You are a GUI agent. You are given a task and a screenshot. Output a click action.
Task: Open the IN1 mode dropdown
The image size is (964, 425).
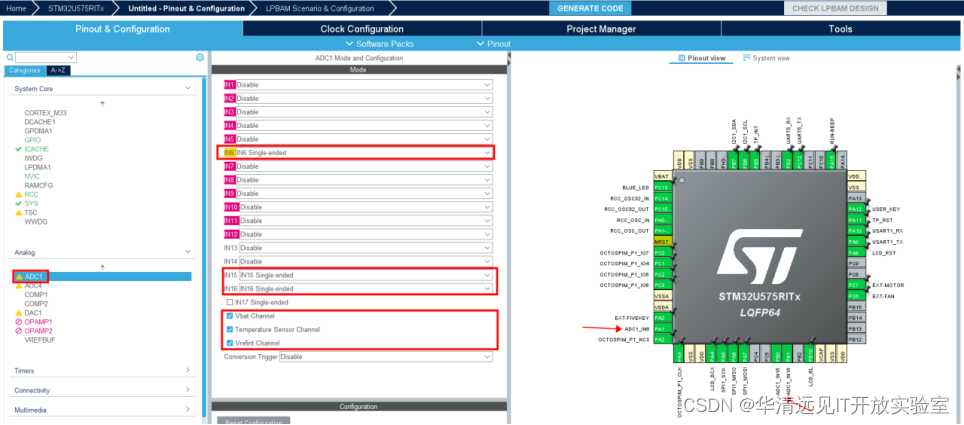click(364, 85)
